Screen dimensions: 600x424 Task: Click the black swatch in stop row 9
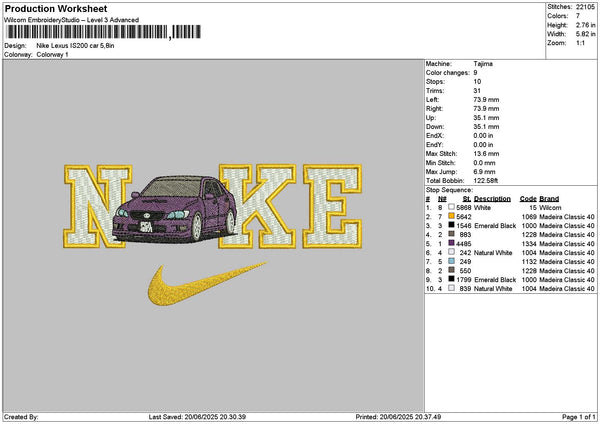pyautogui.click(x=452, y=279)
